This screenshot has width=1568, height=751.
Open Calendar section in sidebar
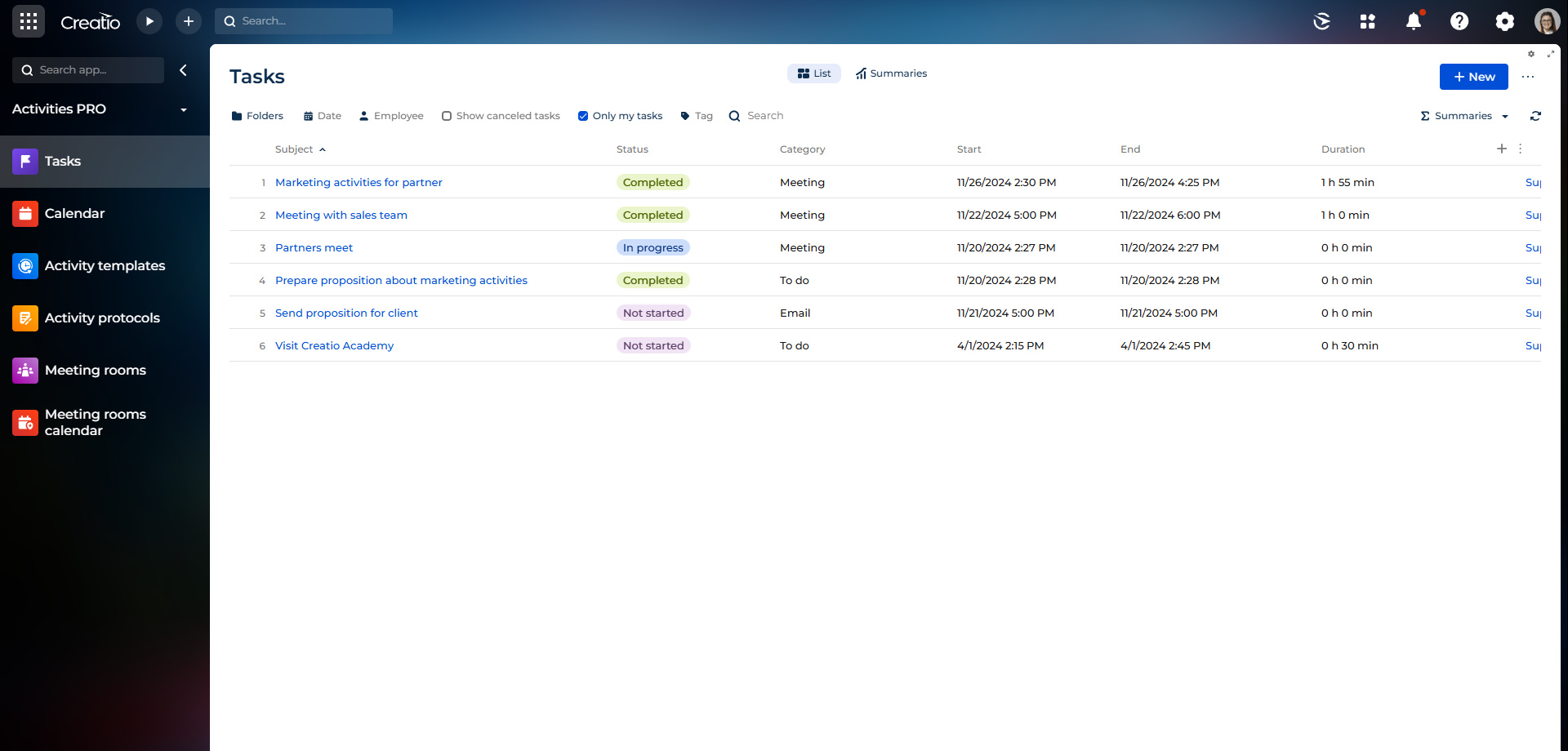(x=105, y=214)
